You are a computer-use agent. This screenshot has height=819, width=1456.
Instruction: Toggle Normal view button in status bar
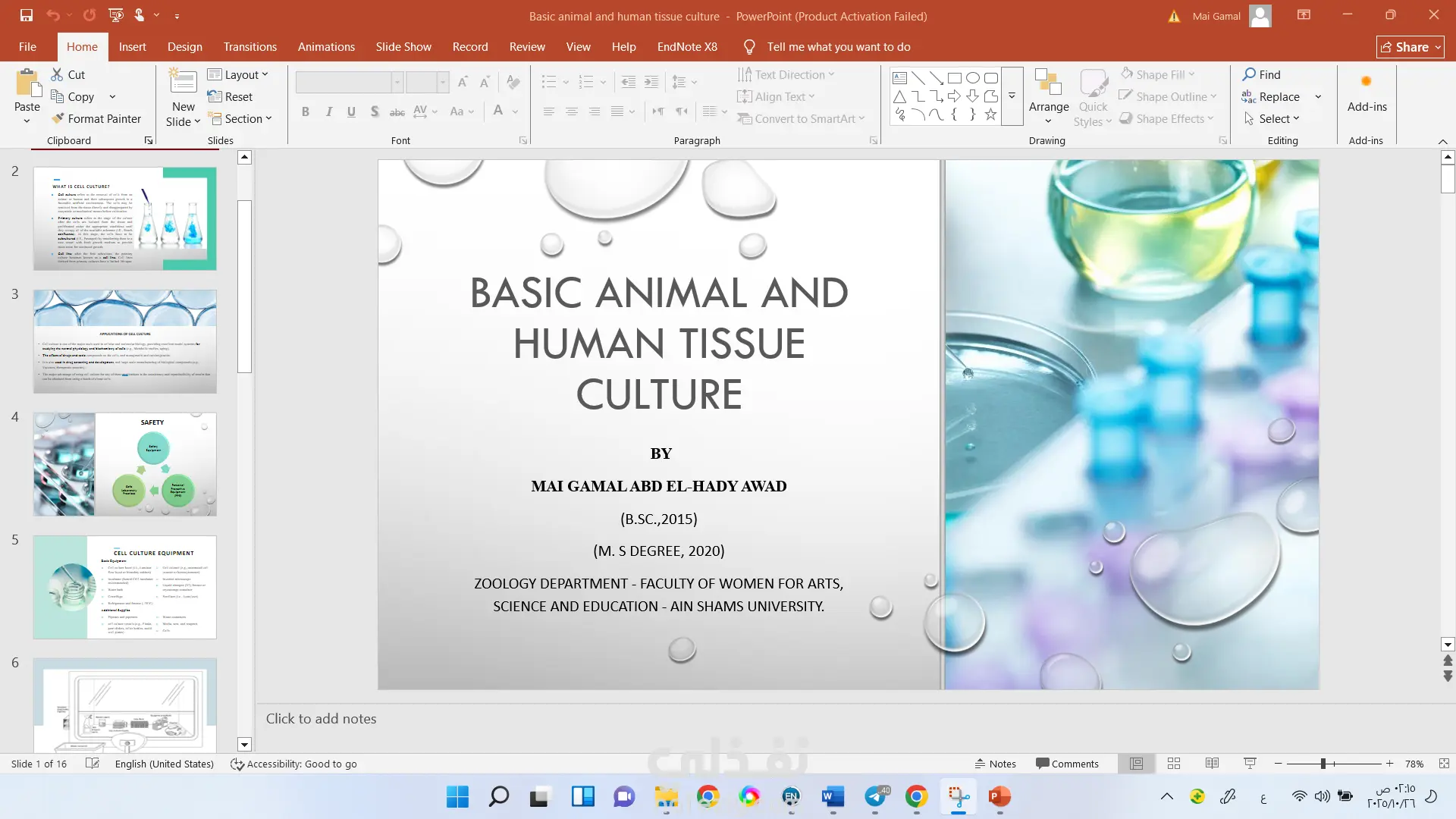1136,764
